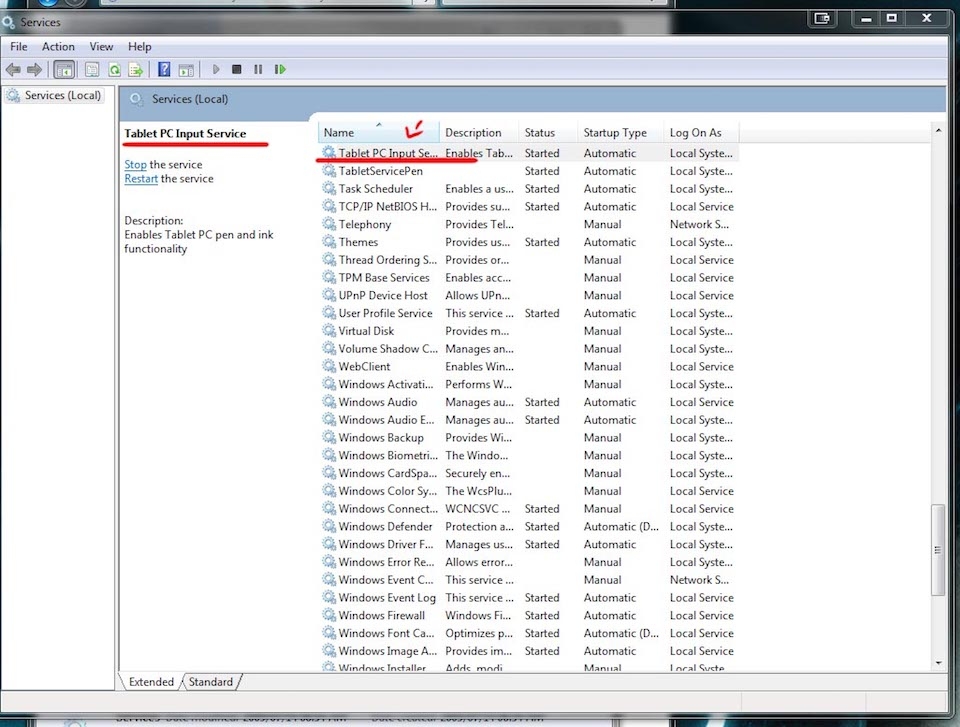Screen dimensions: 960x727
Task: Select the Windows Firewall service row
Action: 381,616
